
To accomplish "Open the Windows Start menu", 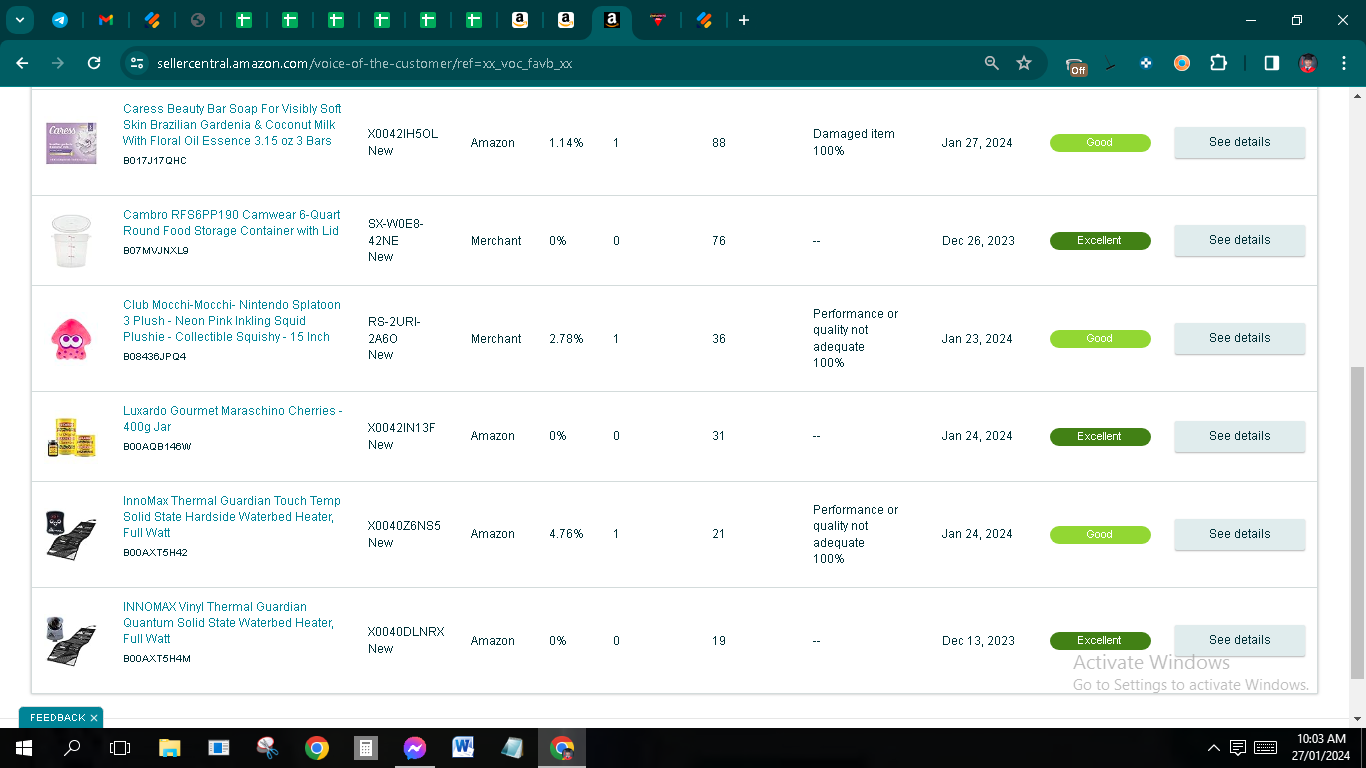I will (23, 747).
